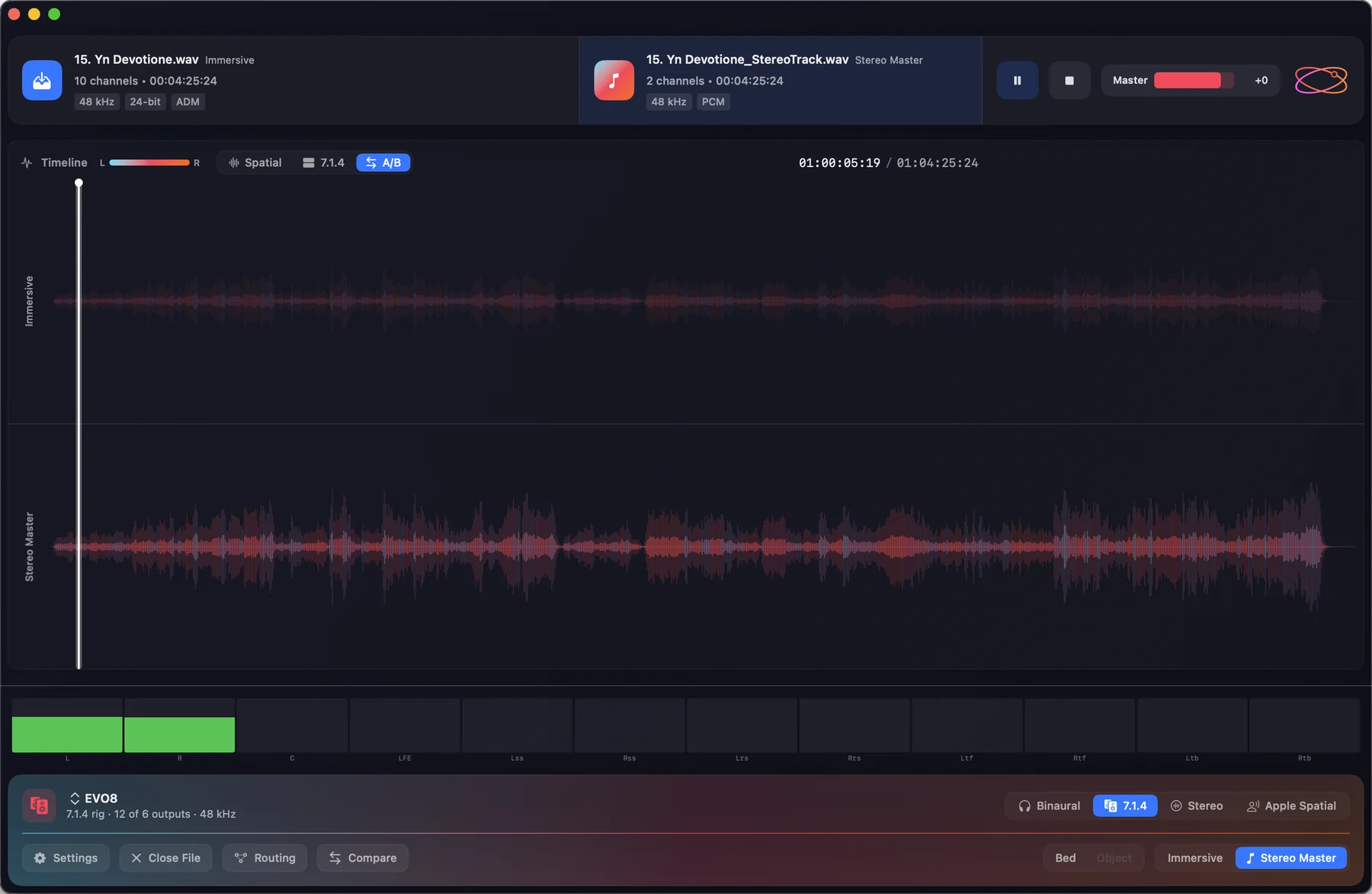The width and height of the screenshot is (1372, 894).
Task: Click the Rss channel meter
Action: (x=630, y=726)
